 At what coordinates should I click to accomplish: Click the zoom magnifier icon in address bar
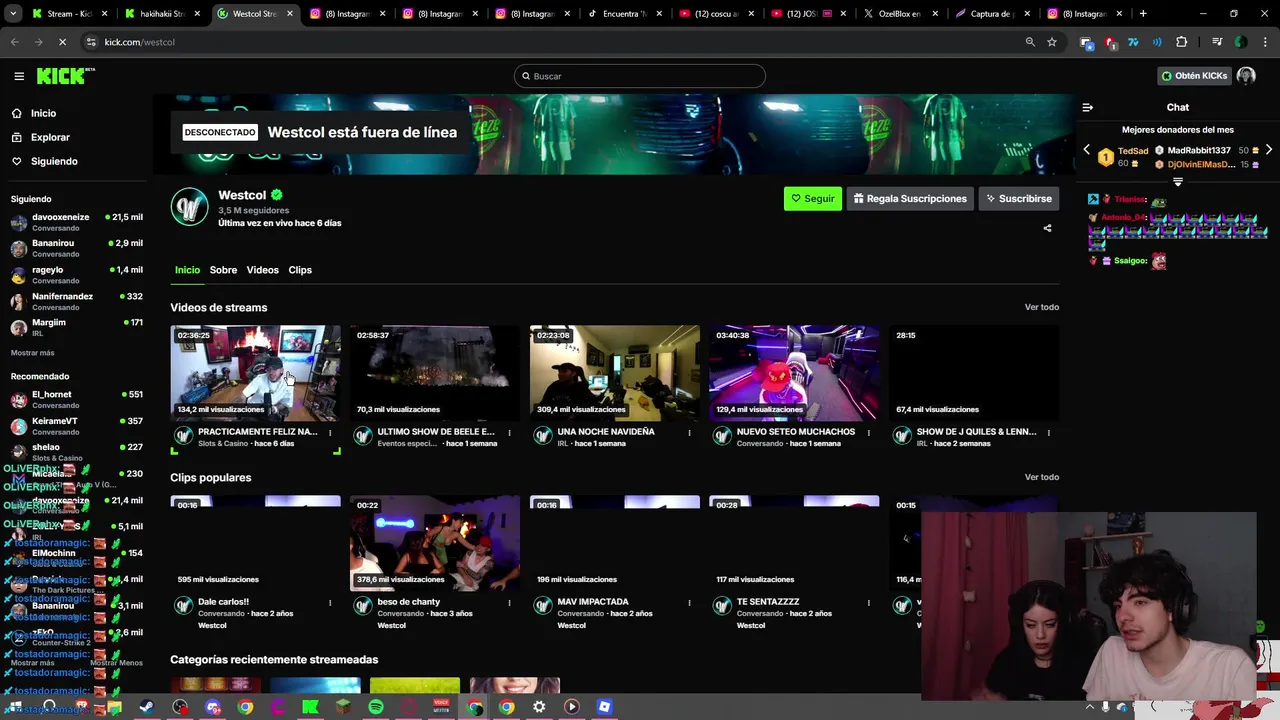click(1030, 42)
